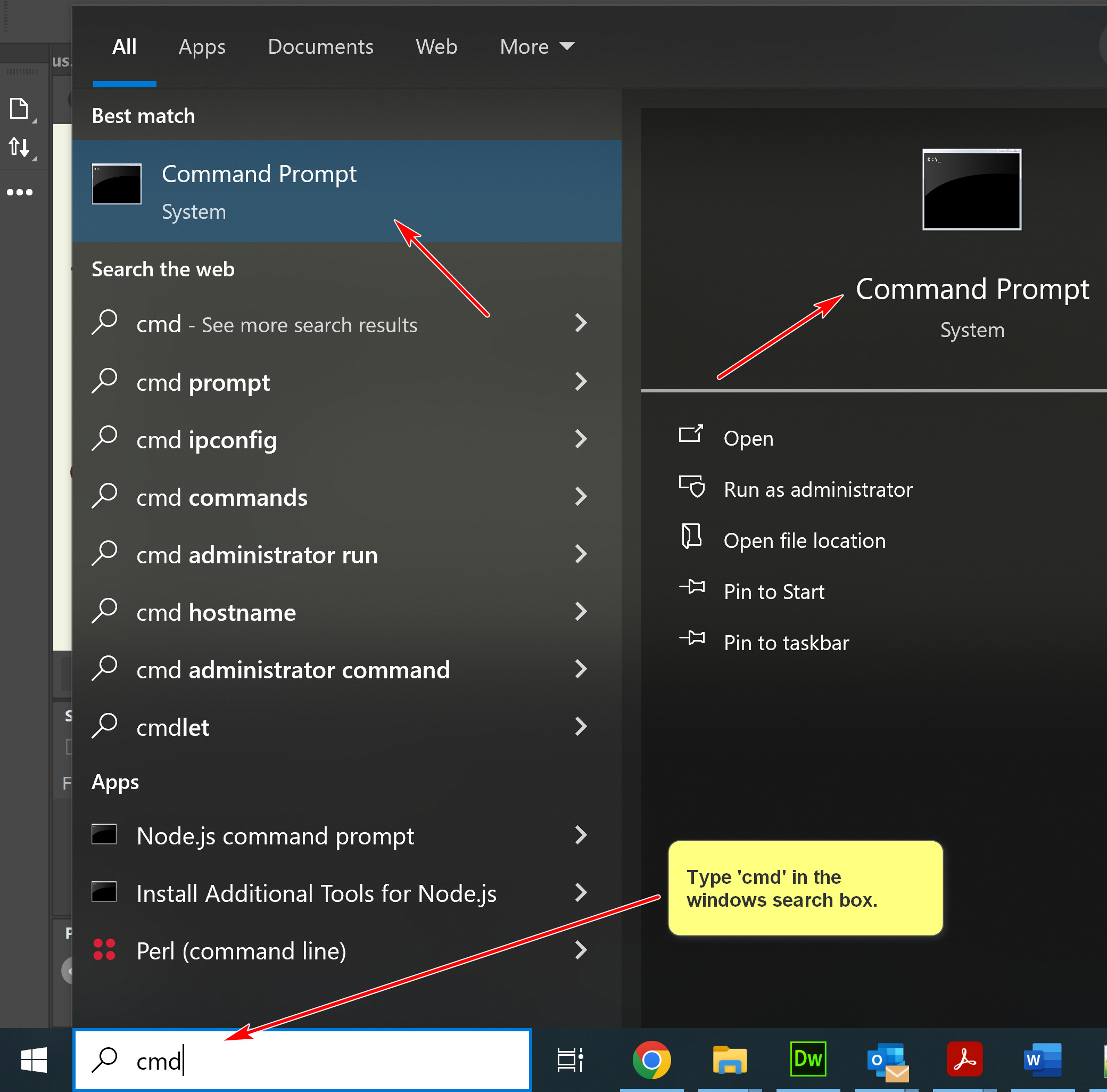Viewport: 1107px width, 1092px height.
Task: Expand the cmd ipconfig web result arrow
Action: click(x=581, y=439)
